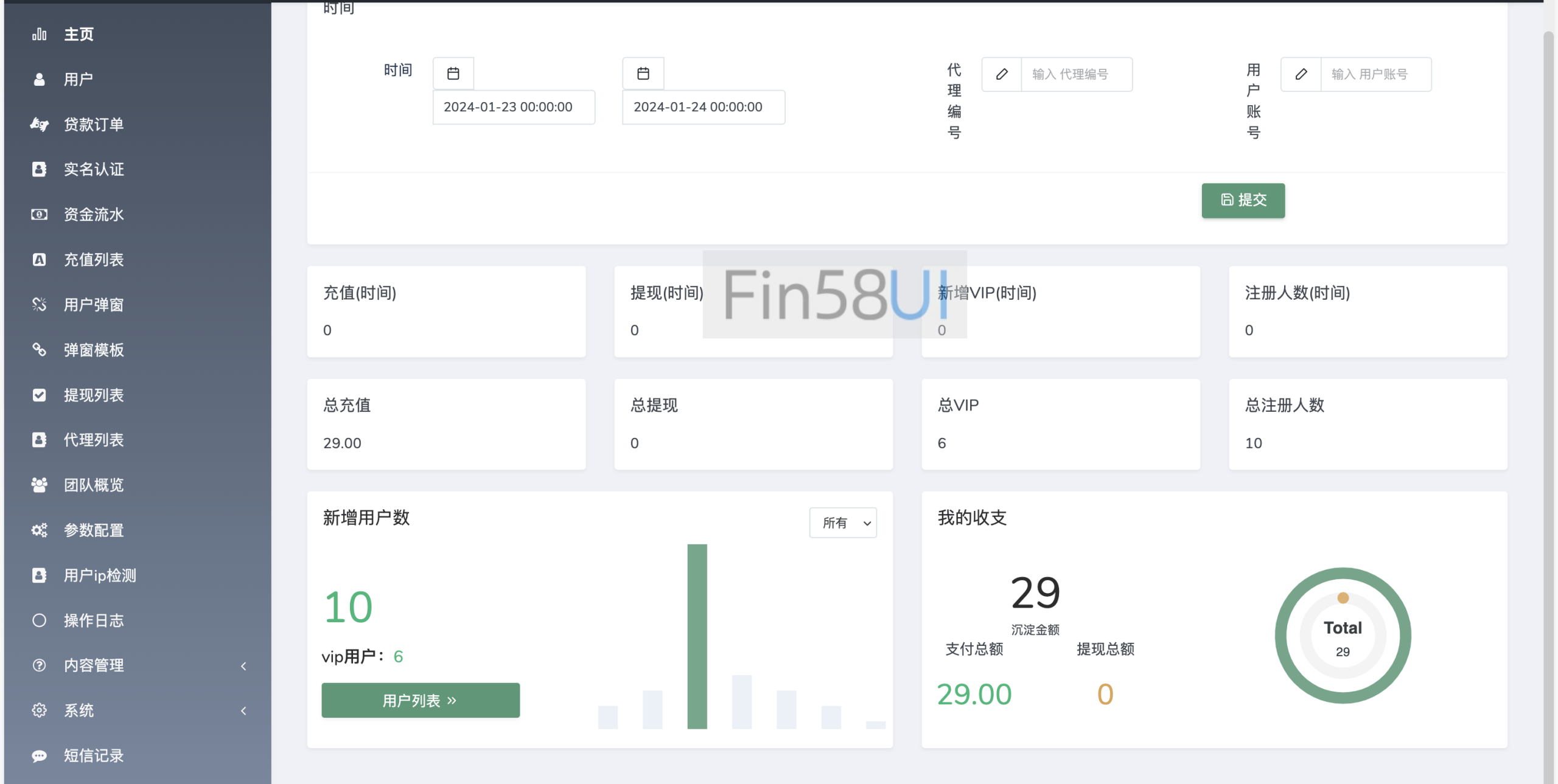1558x784 pixels.
Task: Click the tallest green bar in chart
Action: click(x=697, y=636)
